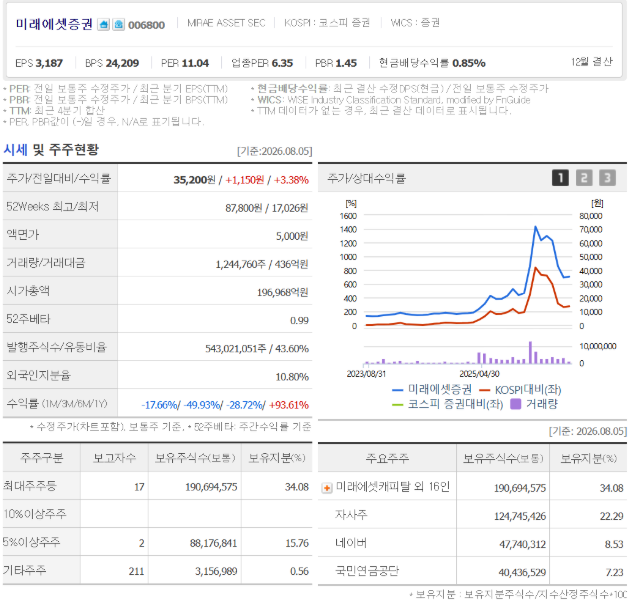Click red KOSPI대비(좌) legend swatch
The width and height of the screenshot is (632, 602).
[x=484, y=390]
